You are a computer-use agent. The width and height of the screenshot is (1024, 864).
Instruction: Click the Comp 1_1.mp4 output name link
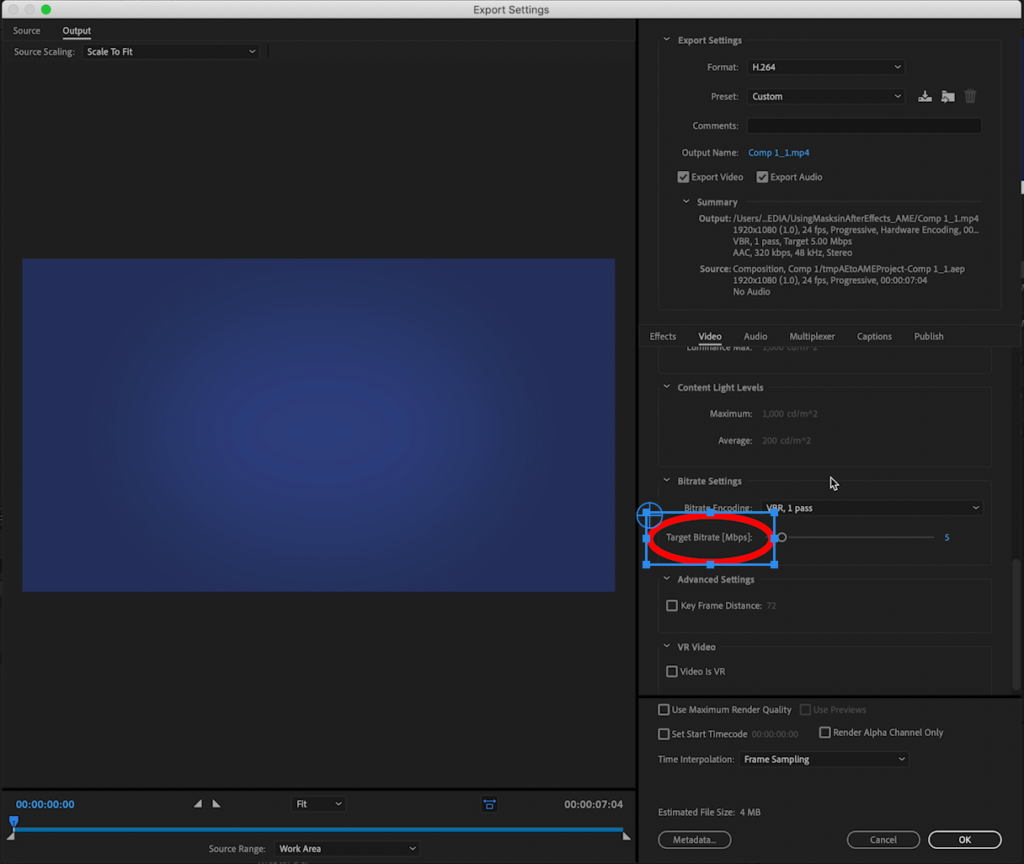[x=778, y=153]
